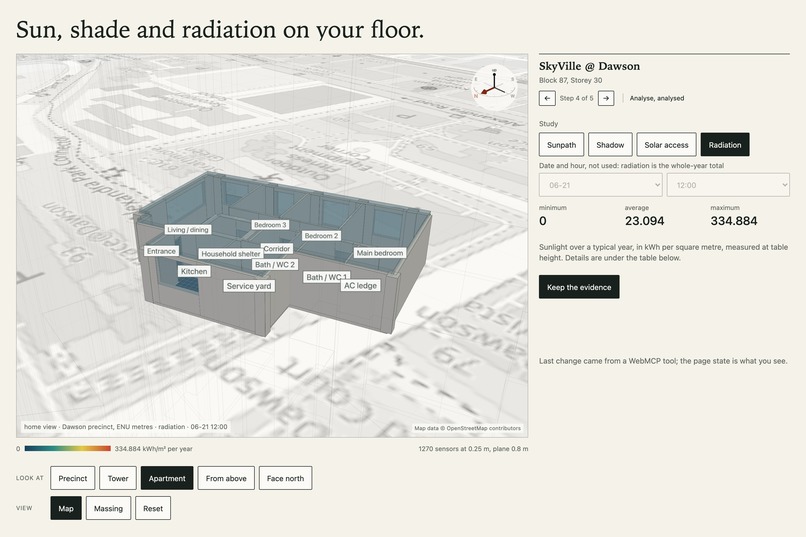
Task: Advance to the next step with the right arrow
Action: [606, 98]
